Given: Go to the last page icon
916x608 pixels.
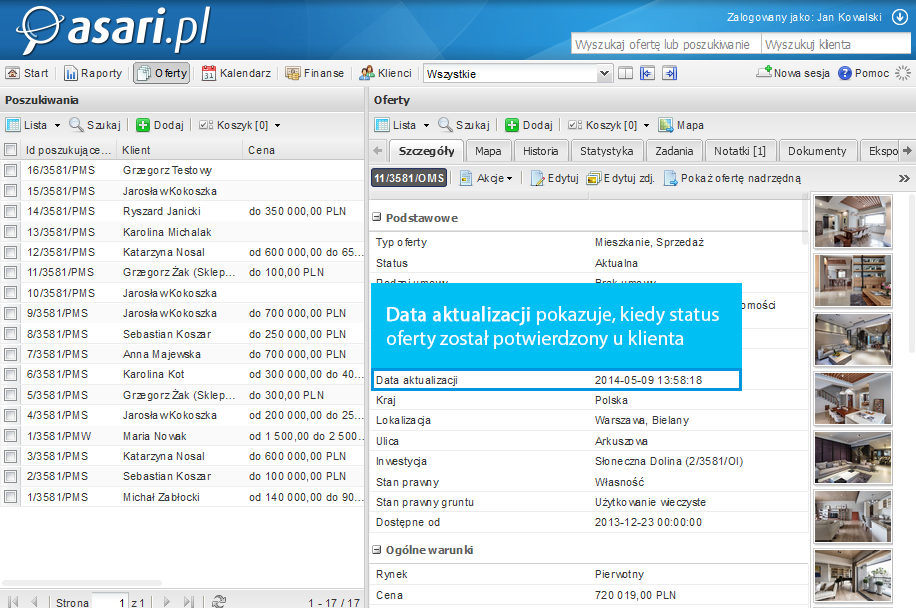Looking at the screenshot, I should pos(188,601).
